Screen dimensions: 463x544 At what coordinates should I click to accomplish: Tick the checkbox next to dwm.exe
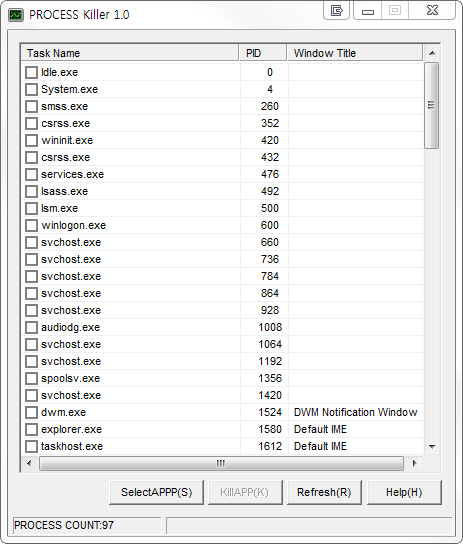coord(32,412)
